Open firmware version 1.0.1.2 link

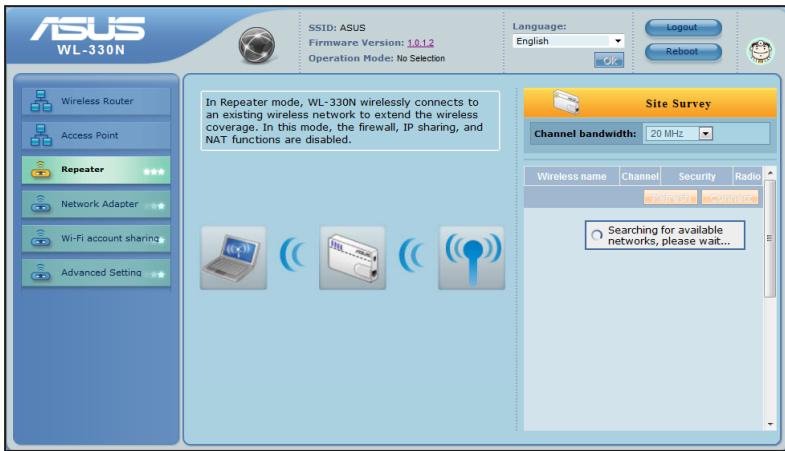click(x=421, y=43)
